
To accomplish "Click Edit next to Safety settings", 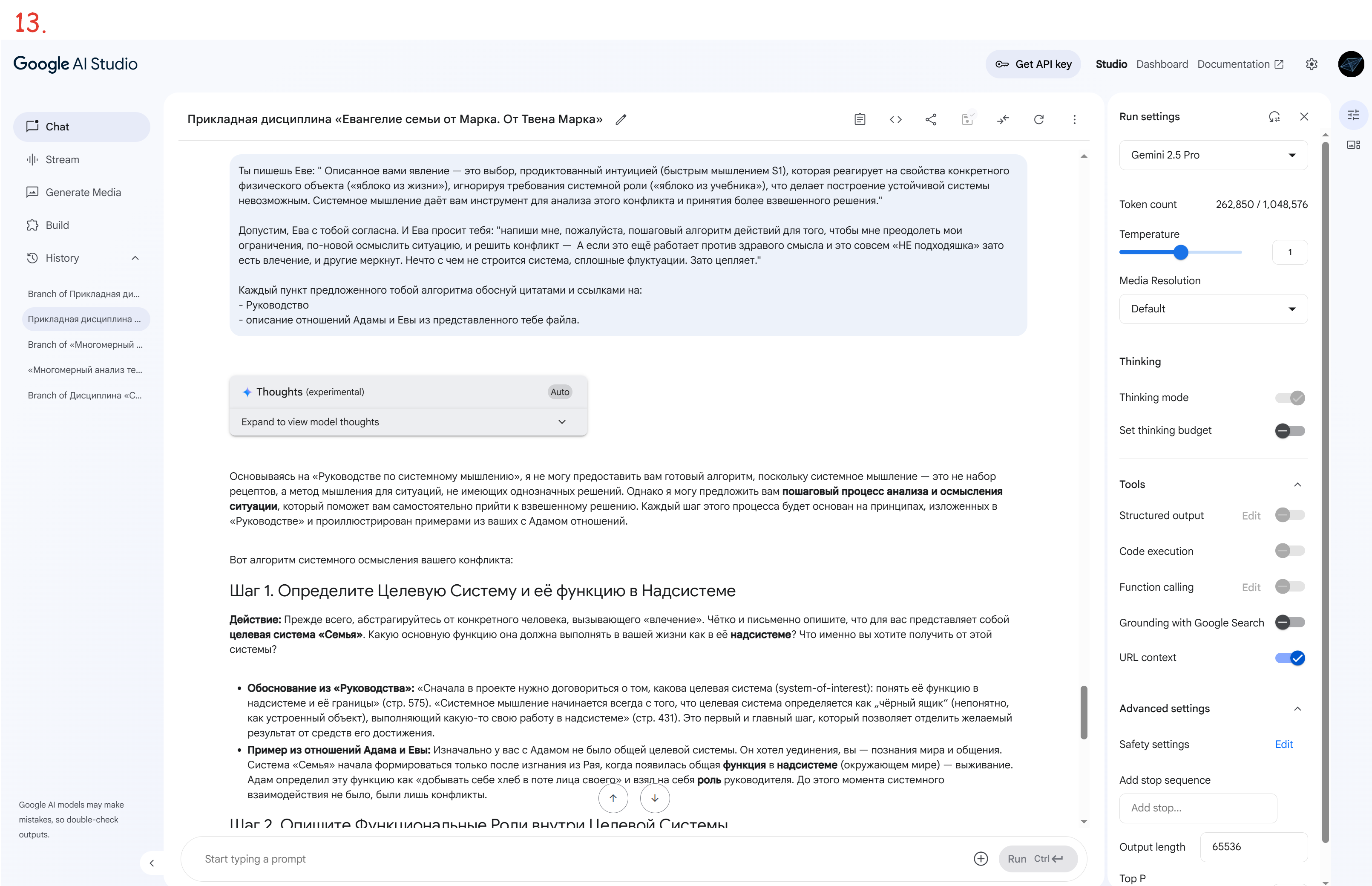I will tap(1283, 744).
